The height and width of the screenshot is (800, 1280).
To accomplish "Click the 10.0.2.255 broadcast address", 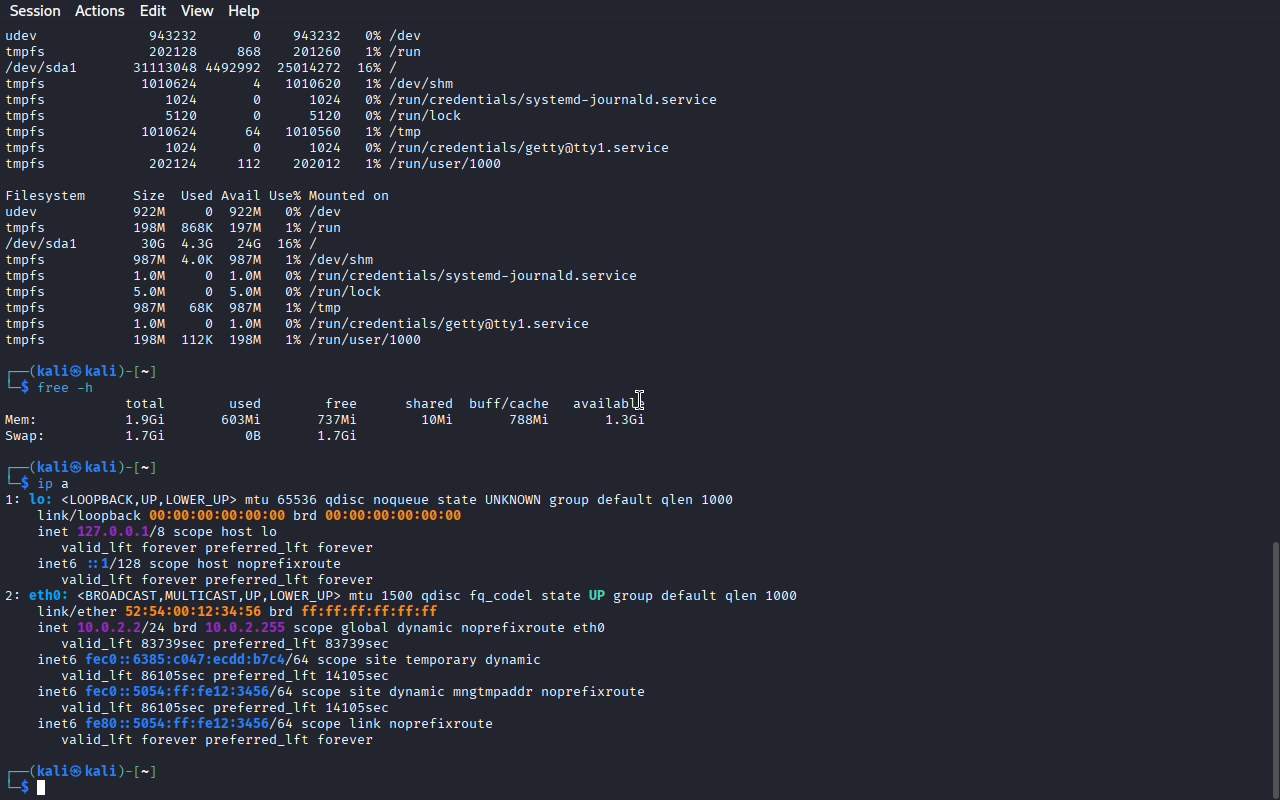I will point(245,628).
